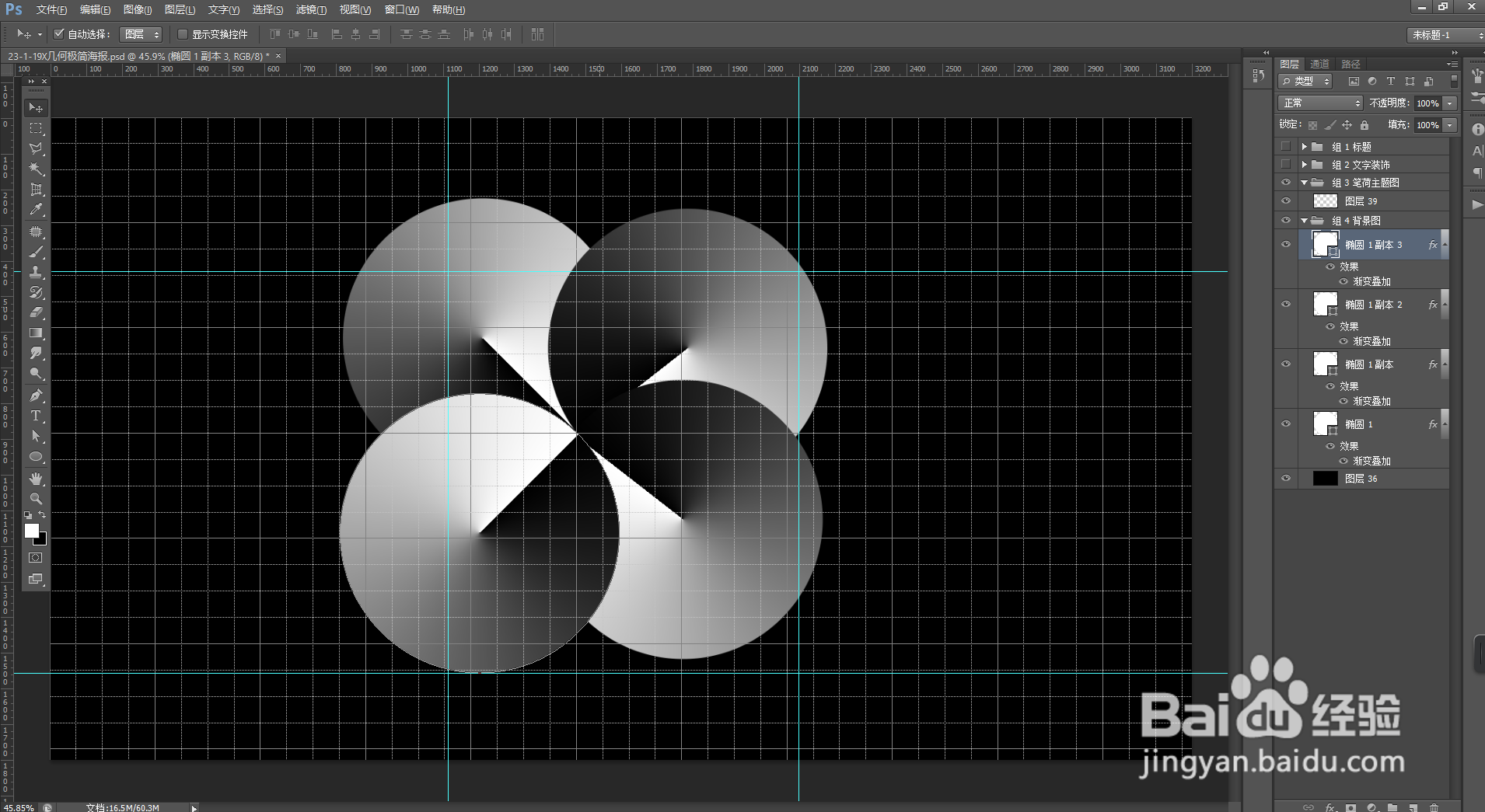The image size is (1485, 812).
Task: Filter layers by type layers (T icon)
Action: click(x=1391, y=81)
